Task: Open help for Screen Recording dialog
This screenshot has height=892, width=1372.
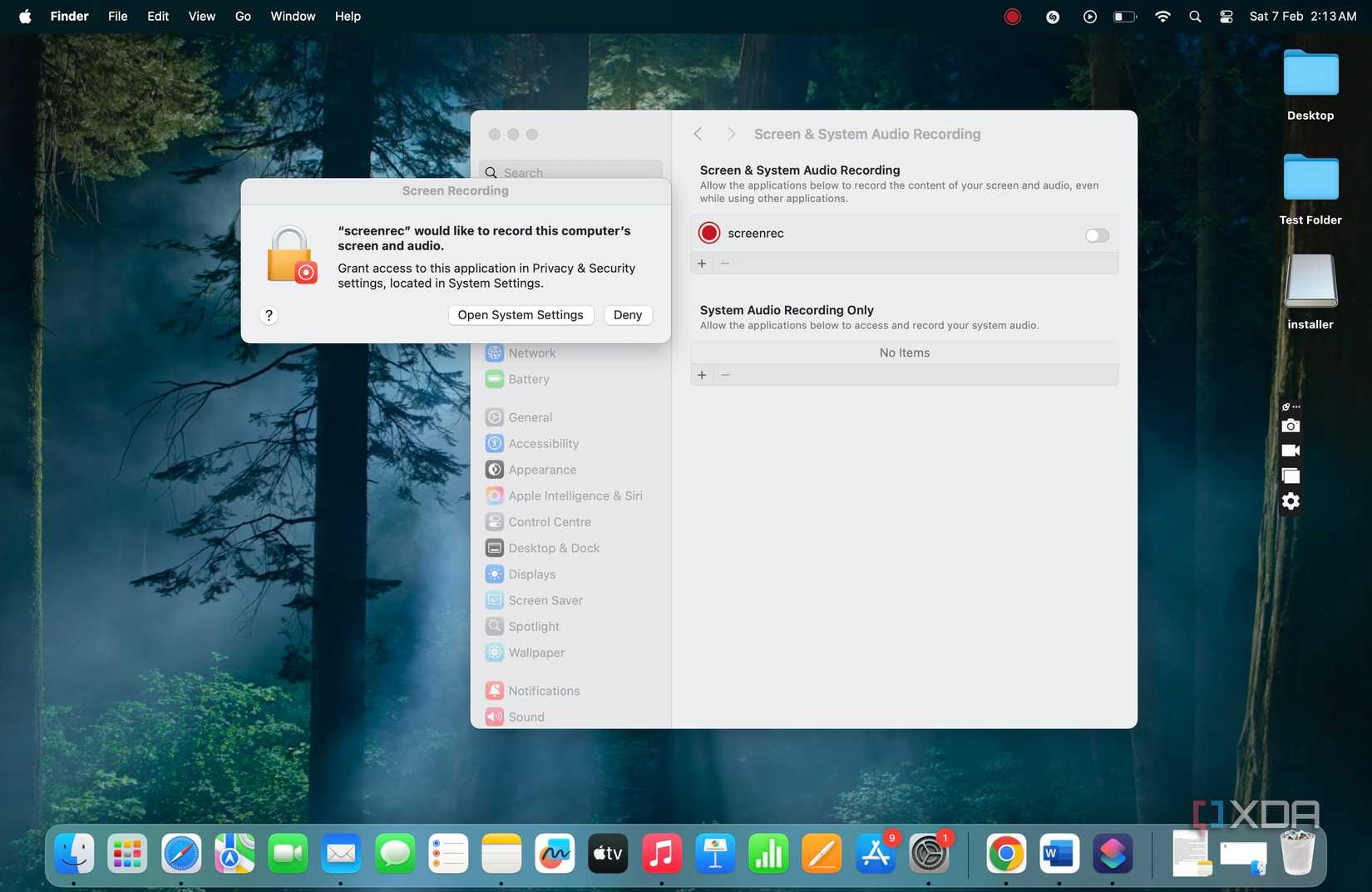Action: [269, 315]
